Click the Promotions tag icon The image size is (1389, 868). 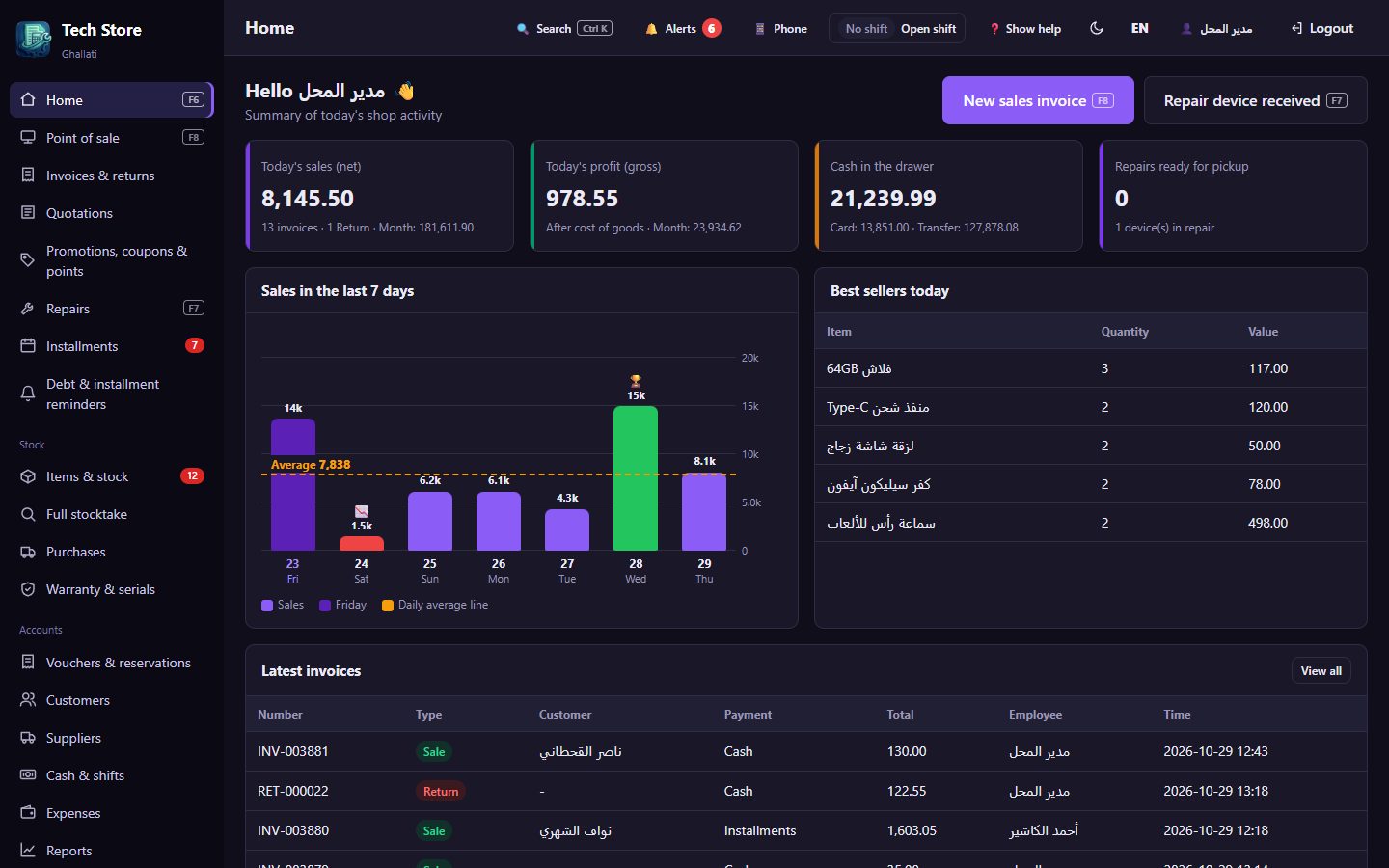click(28, 260)
